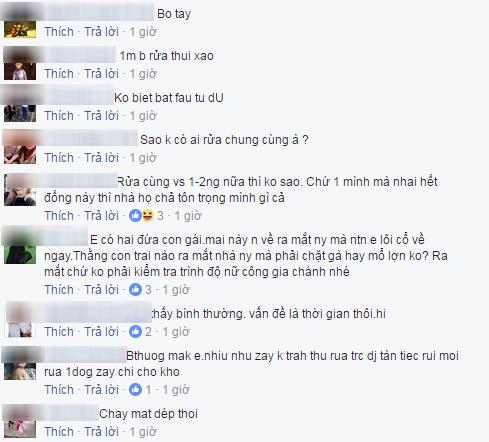
Task: Click Trả lời under 'Chay mat dép thoi'
Action: click(x=101, y=432)
